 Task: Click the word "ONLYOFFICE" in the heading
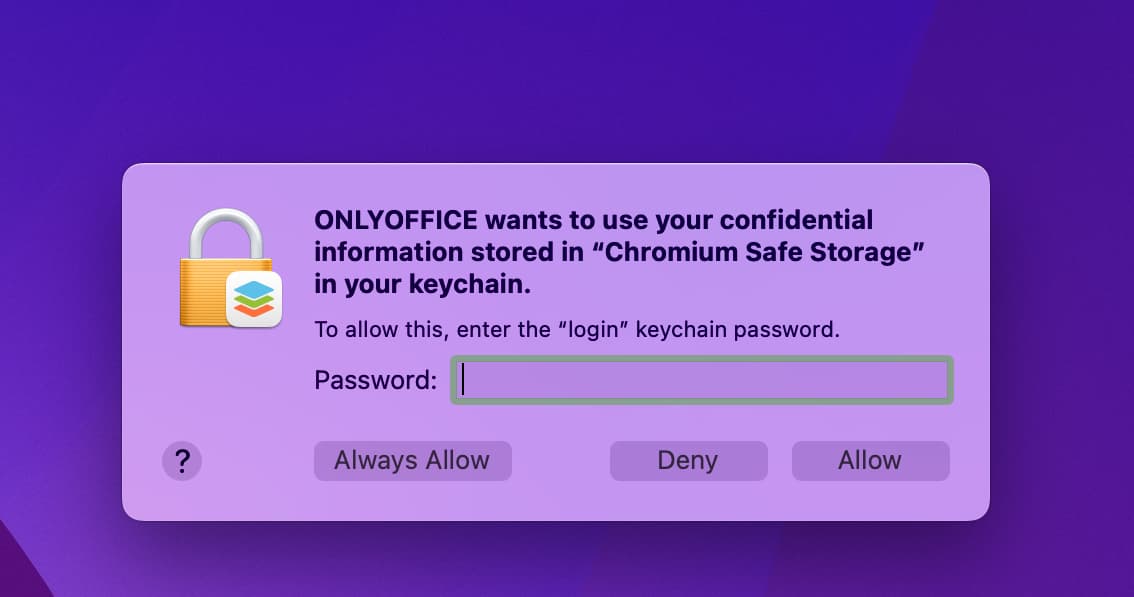394,220
